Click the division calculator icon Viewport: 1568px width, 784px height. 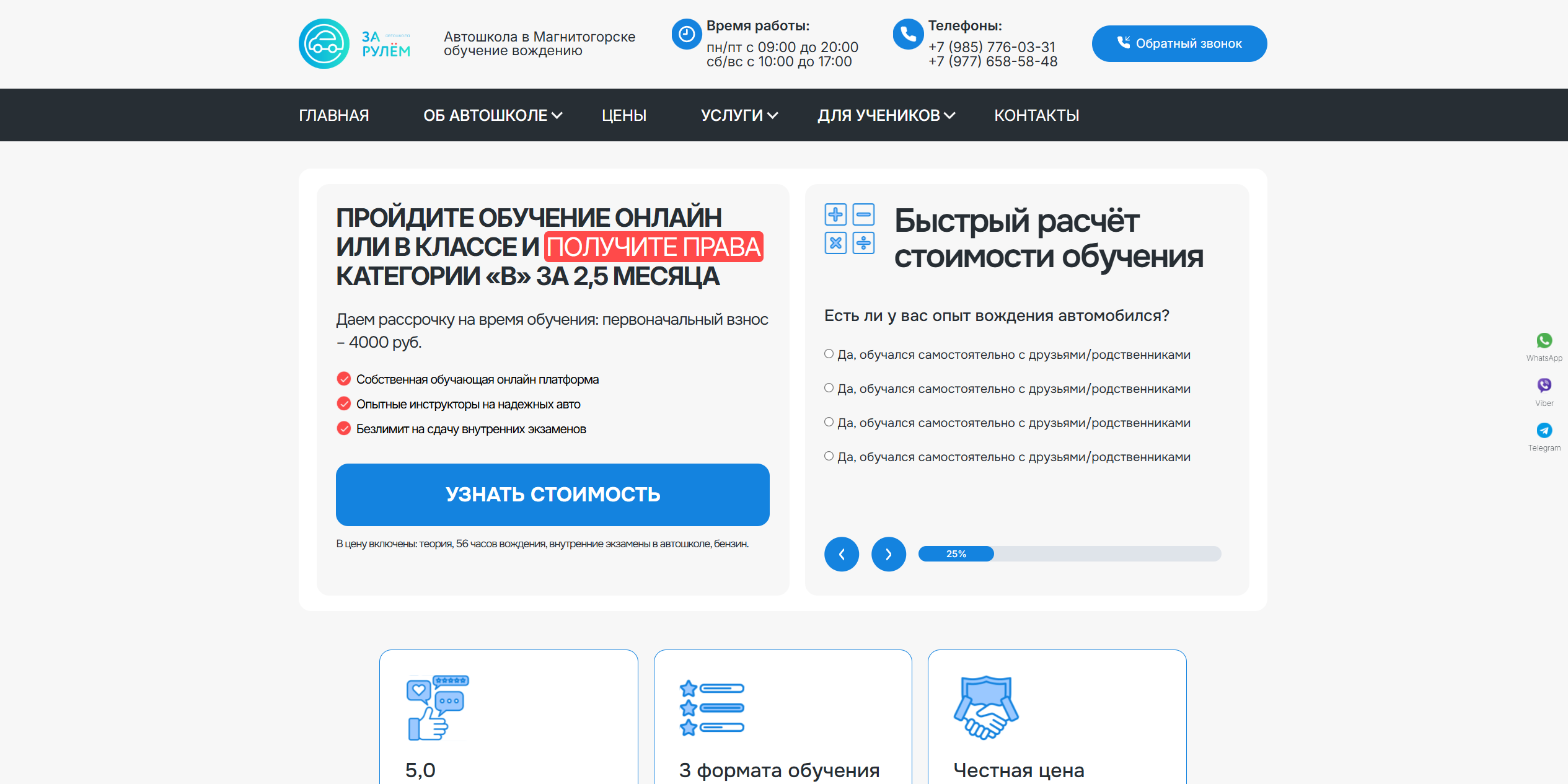(x=863, y=243)
